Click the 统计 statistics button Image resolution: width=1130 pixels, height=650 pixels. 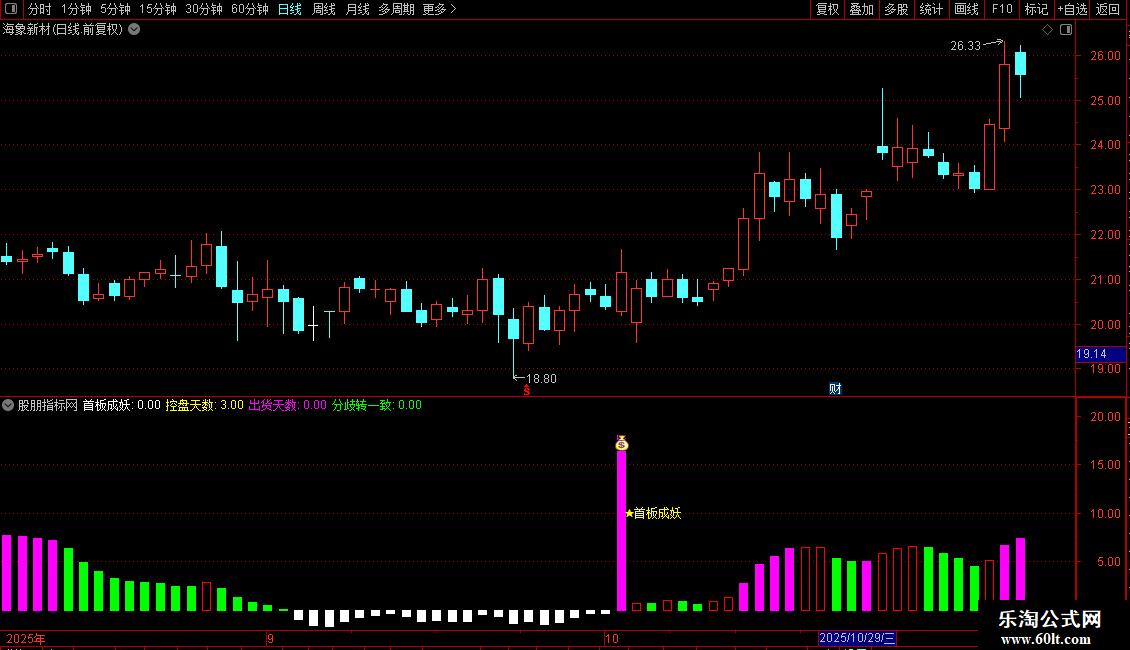930,9
